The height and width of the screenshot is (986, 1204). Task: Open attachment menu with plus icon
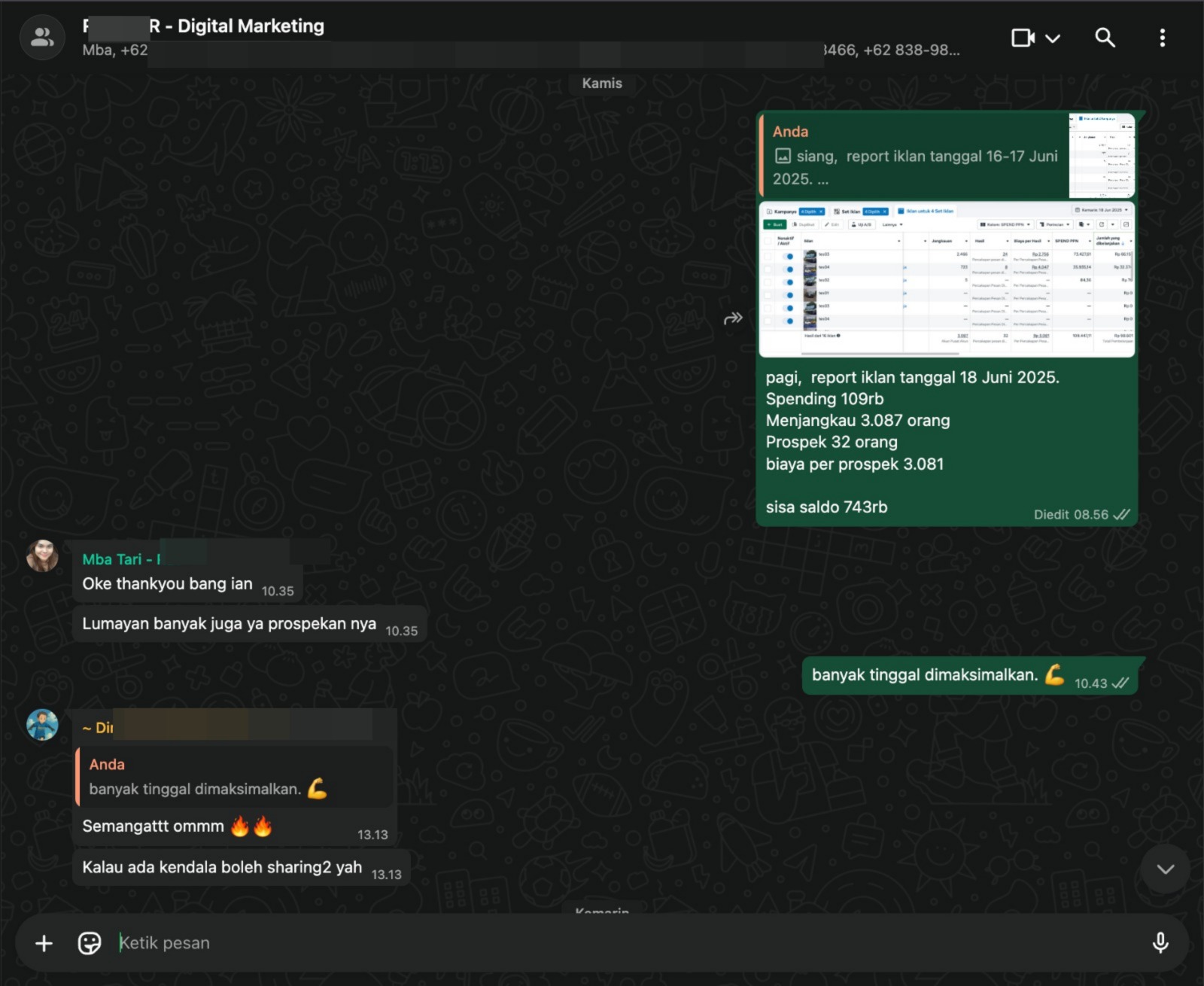(44, 943)
